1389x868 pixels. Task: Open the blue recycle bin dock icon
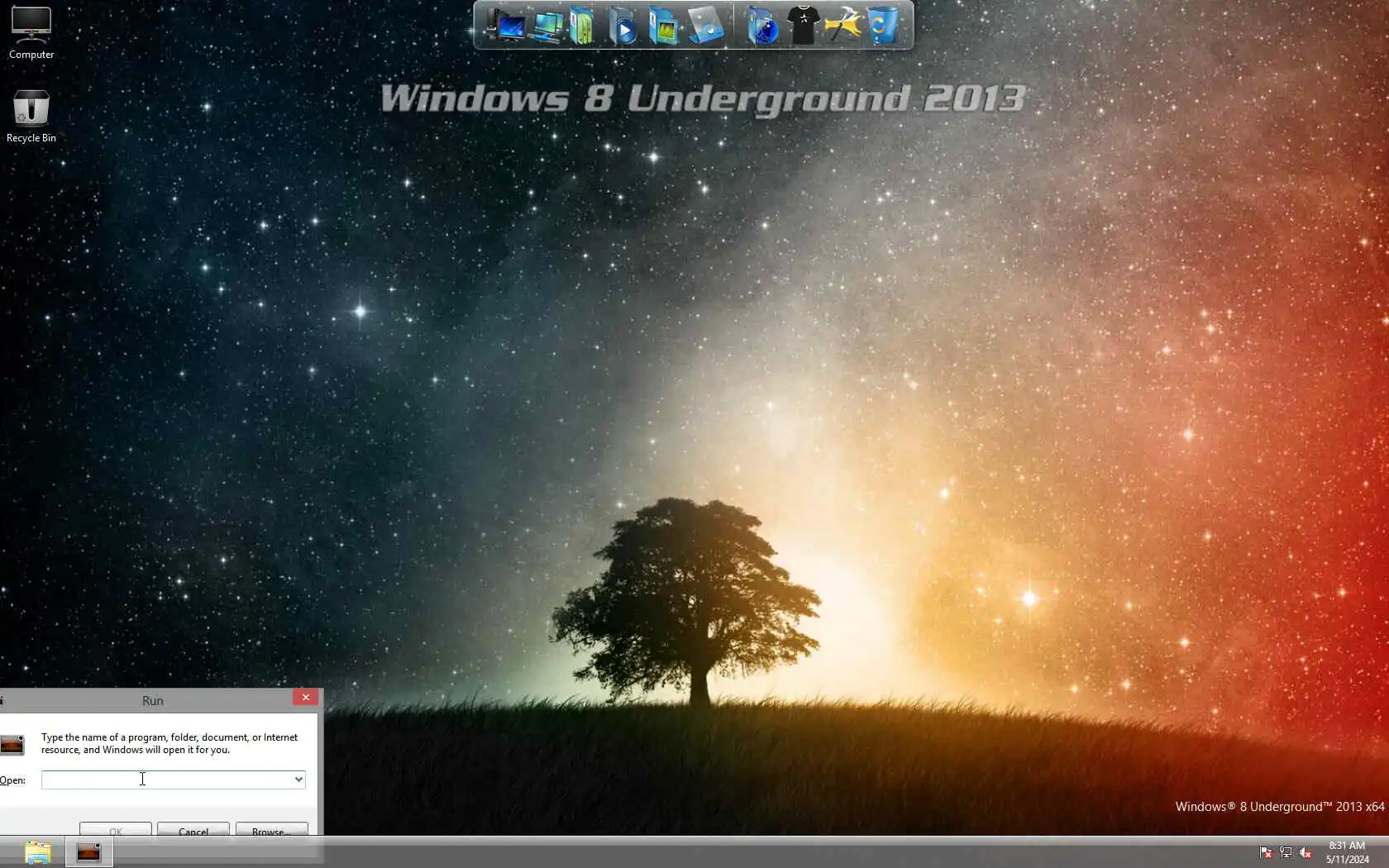[882, 25]
